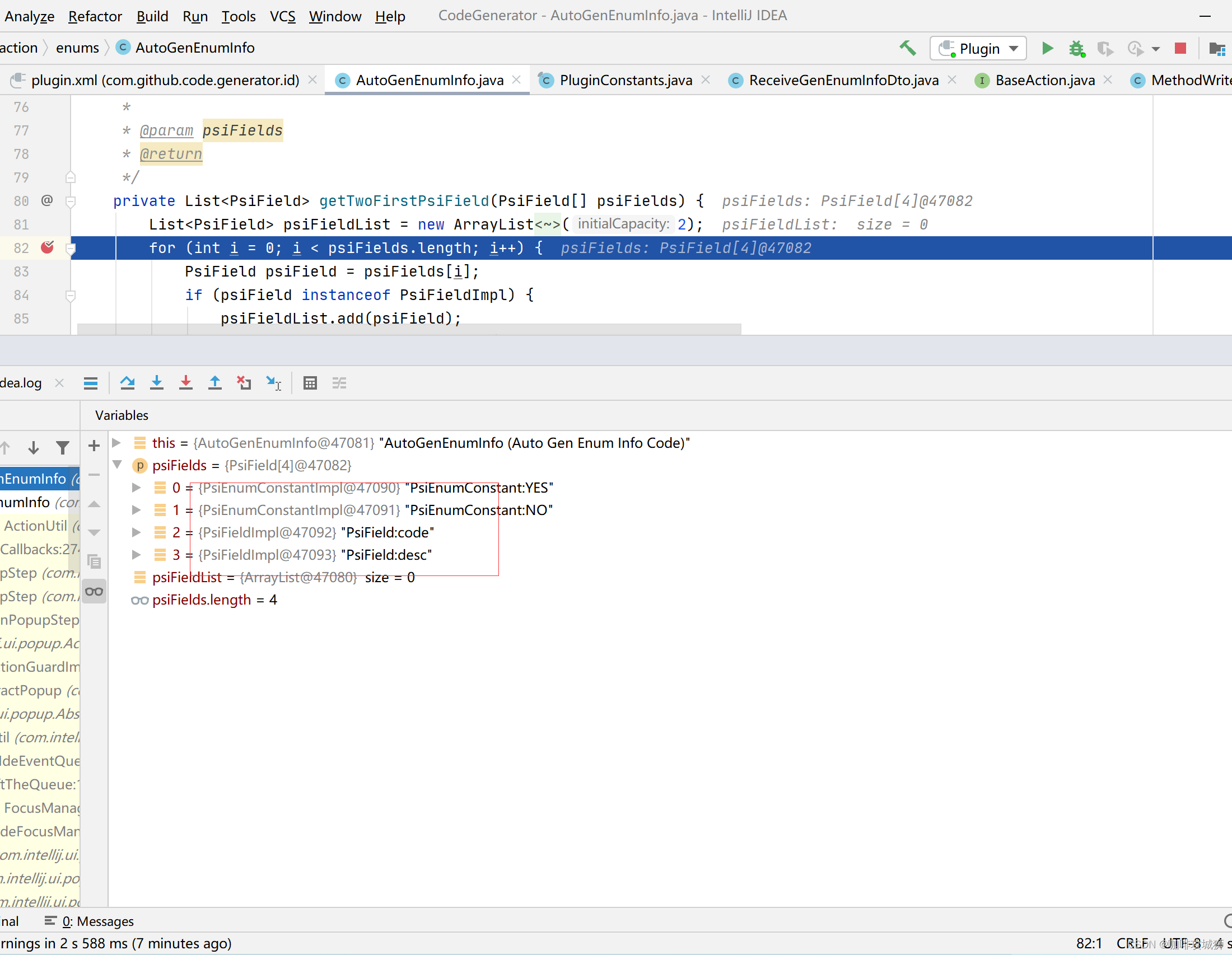
Task: Collapse the psiFields array node
Action: 118,465
